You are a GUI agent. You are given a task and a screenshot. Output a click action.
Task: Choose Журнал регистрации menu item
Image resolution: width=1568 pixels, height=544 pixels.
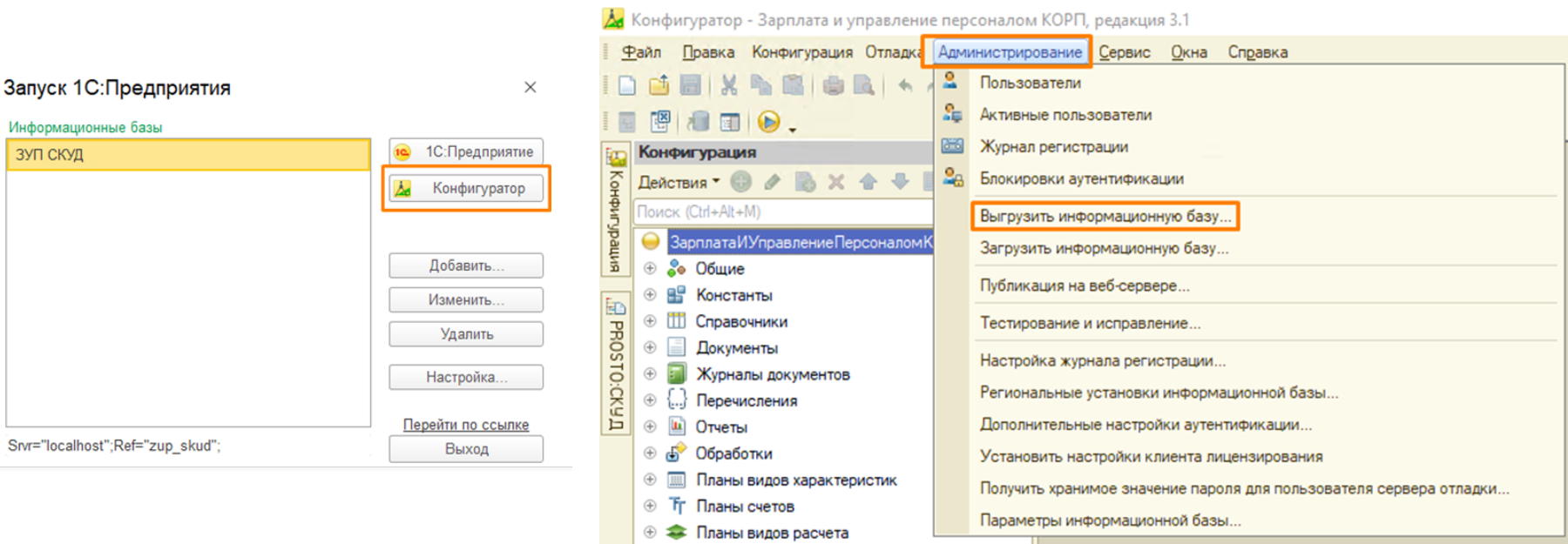tap(1053, 146)
